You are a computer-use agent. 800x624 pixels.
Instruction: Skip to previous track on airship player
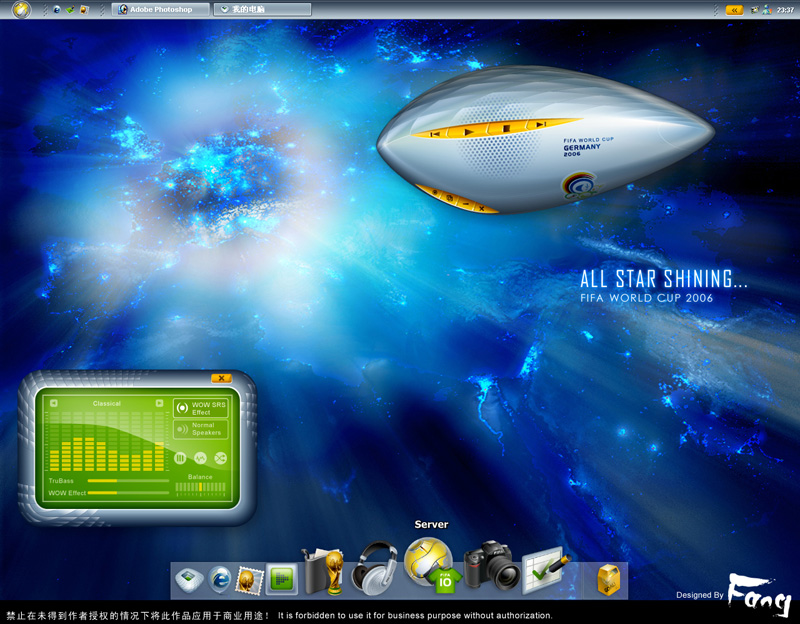click(x=435, y=134)
